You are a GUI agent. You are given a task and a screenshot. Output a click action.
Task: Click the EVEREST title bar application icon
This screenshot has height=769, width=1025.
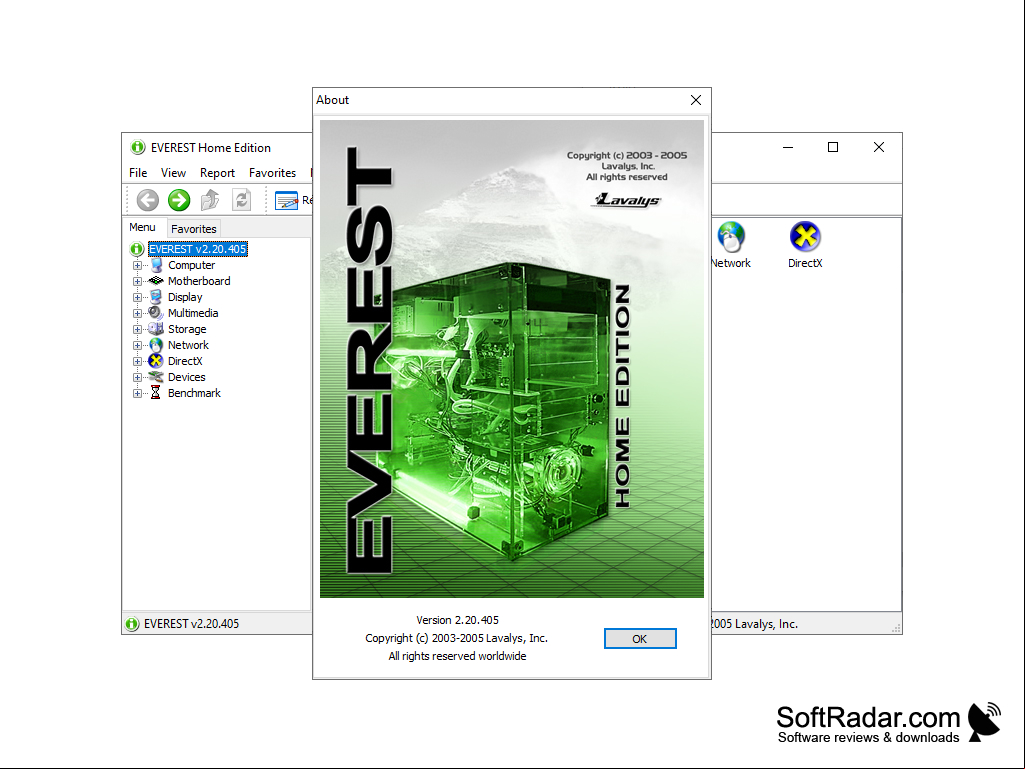coord(137,148)
